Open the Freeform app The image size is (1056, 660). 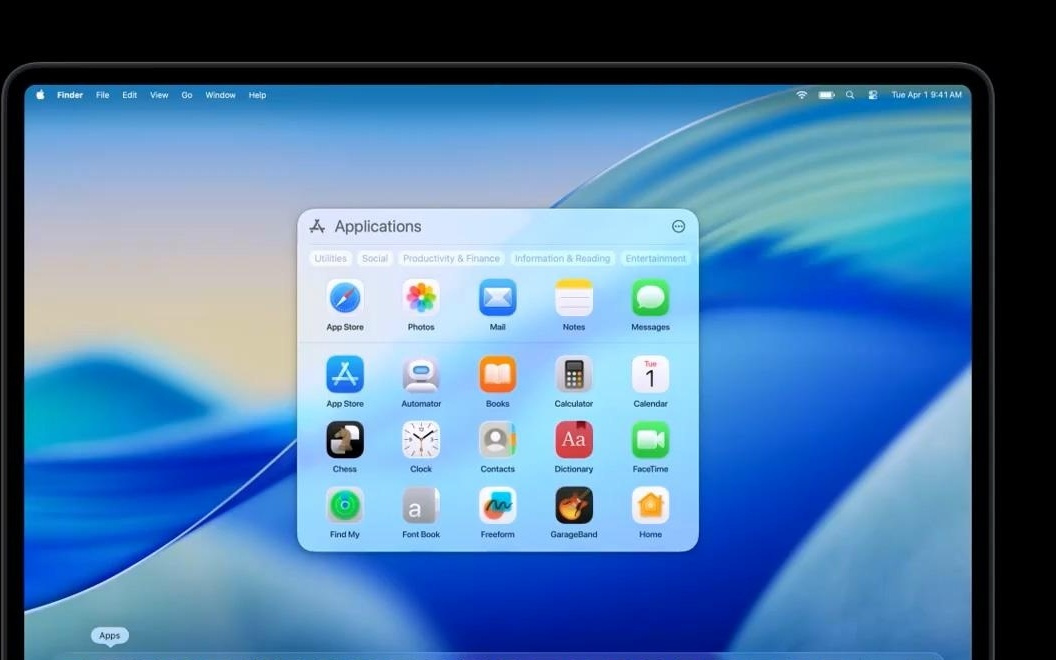tap(498, 505)
